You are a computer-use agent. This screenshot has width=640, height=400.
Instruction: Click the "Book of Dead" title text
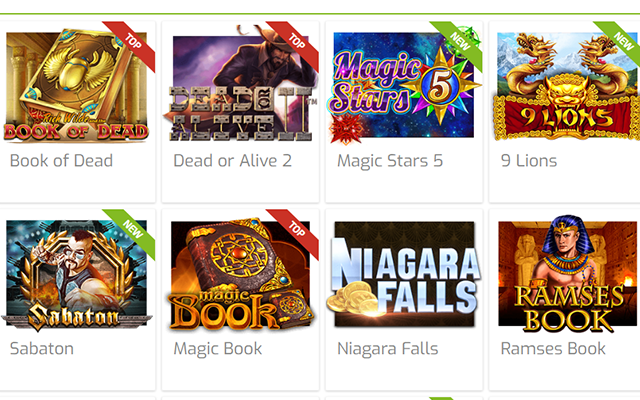point(61,161)
